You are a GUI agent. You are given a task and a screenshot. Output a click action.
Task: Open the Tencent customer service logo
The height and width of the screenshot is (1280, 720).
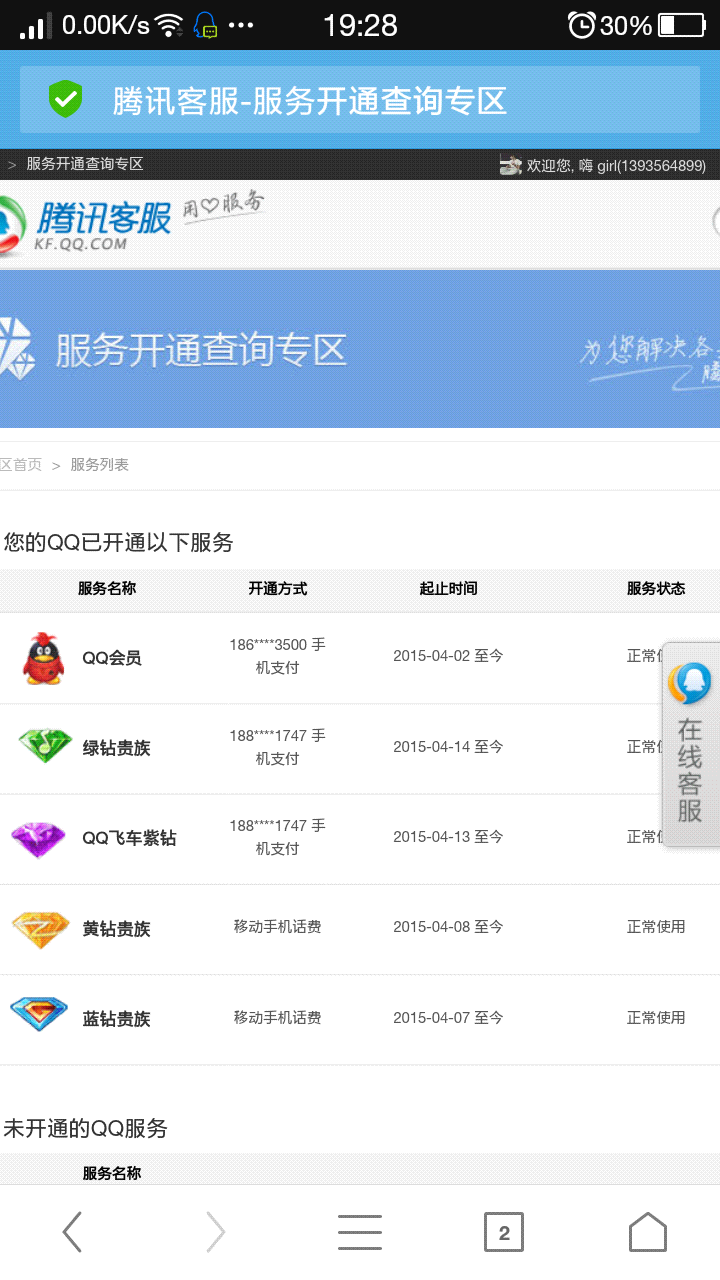[x=85, y=224]
